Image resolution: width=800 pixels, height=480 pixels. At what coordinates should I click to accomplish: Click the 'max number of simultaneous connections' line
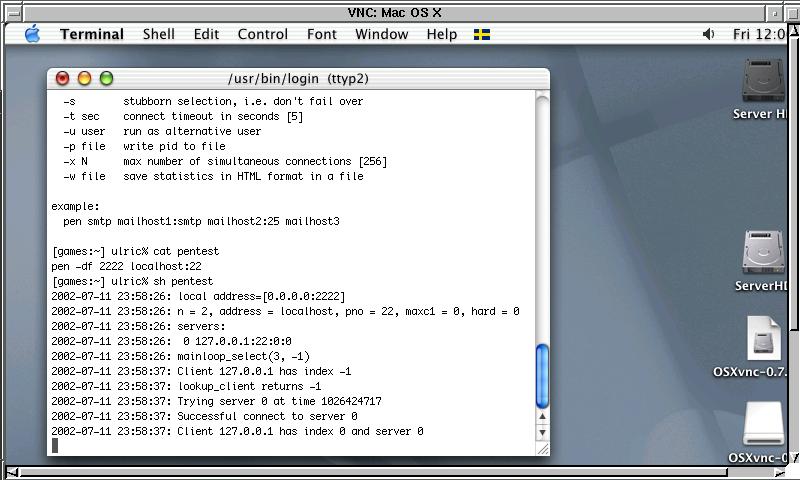tap(255, 162)
